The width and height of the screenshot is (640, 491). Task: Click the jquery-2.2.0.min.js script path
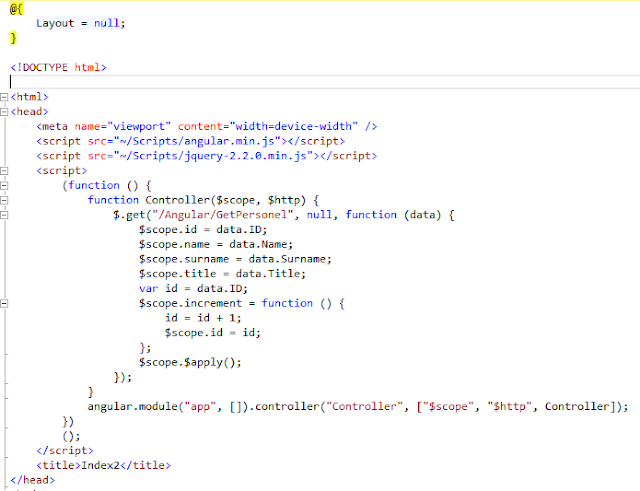pos(213,156)
